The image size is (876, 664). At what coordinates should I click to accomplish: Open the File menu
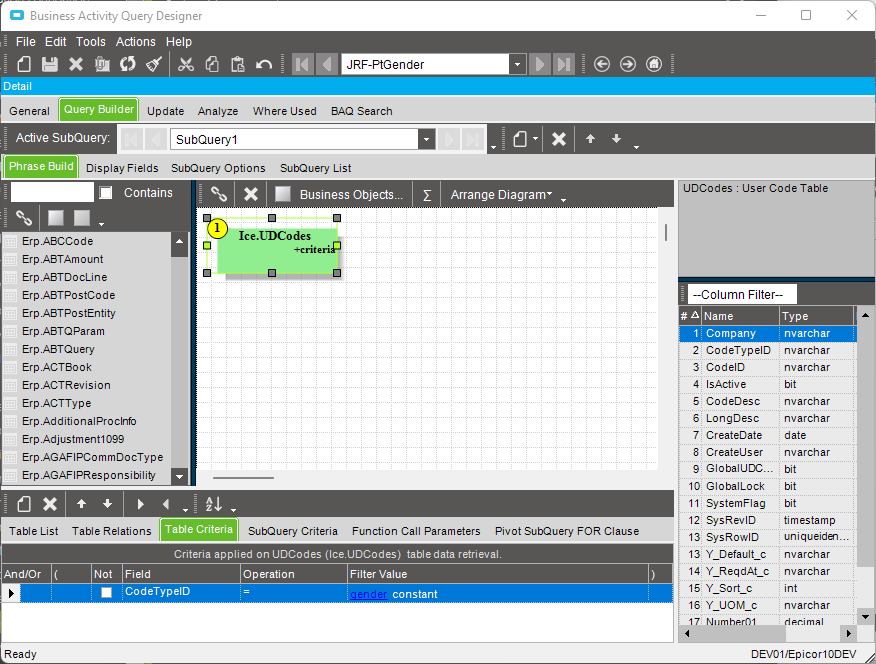(25, 42)
